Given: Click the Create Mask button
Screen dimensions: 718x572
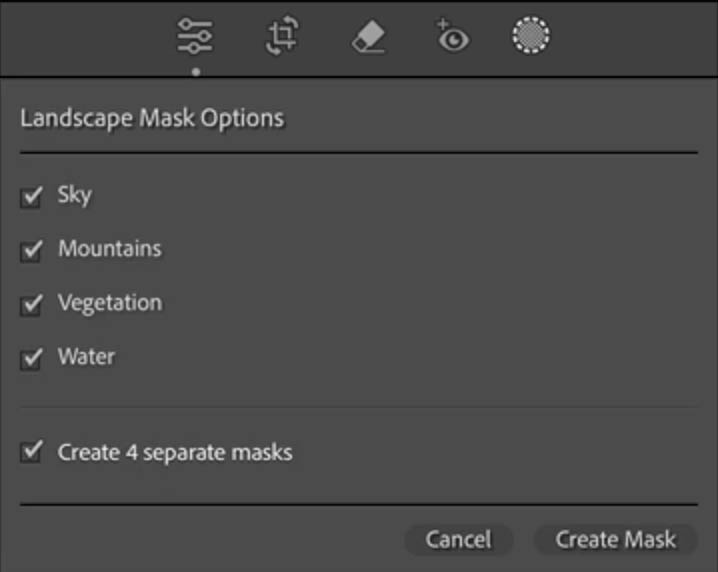Looking at the screenshot, I should [x=615, y=539].
